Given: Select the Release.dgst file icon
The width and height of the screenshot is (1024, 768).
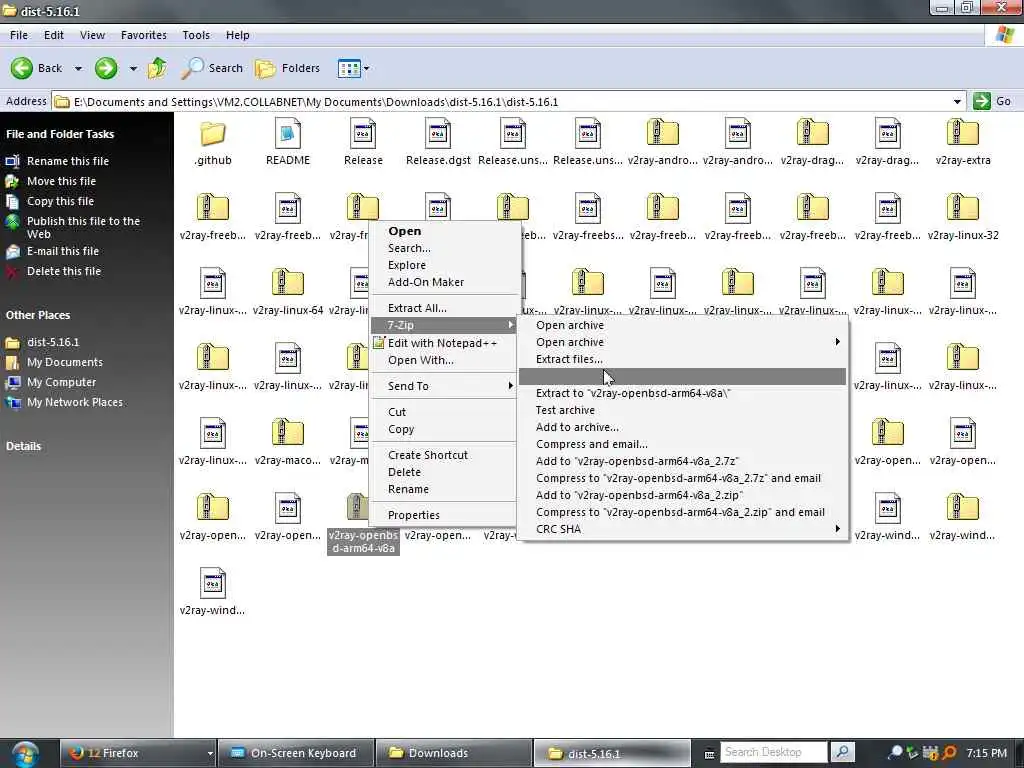Looking at the screenshot, I should 438,133.
